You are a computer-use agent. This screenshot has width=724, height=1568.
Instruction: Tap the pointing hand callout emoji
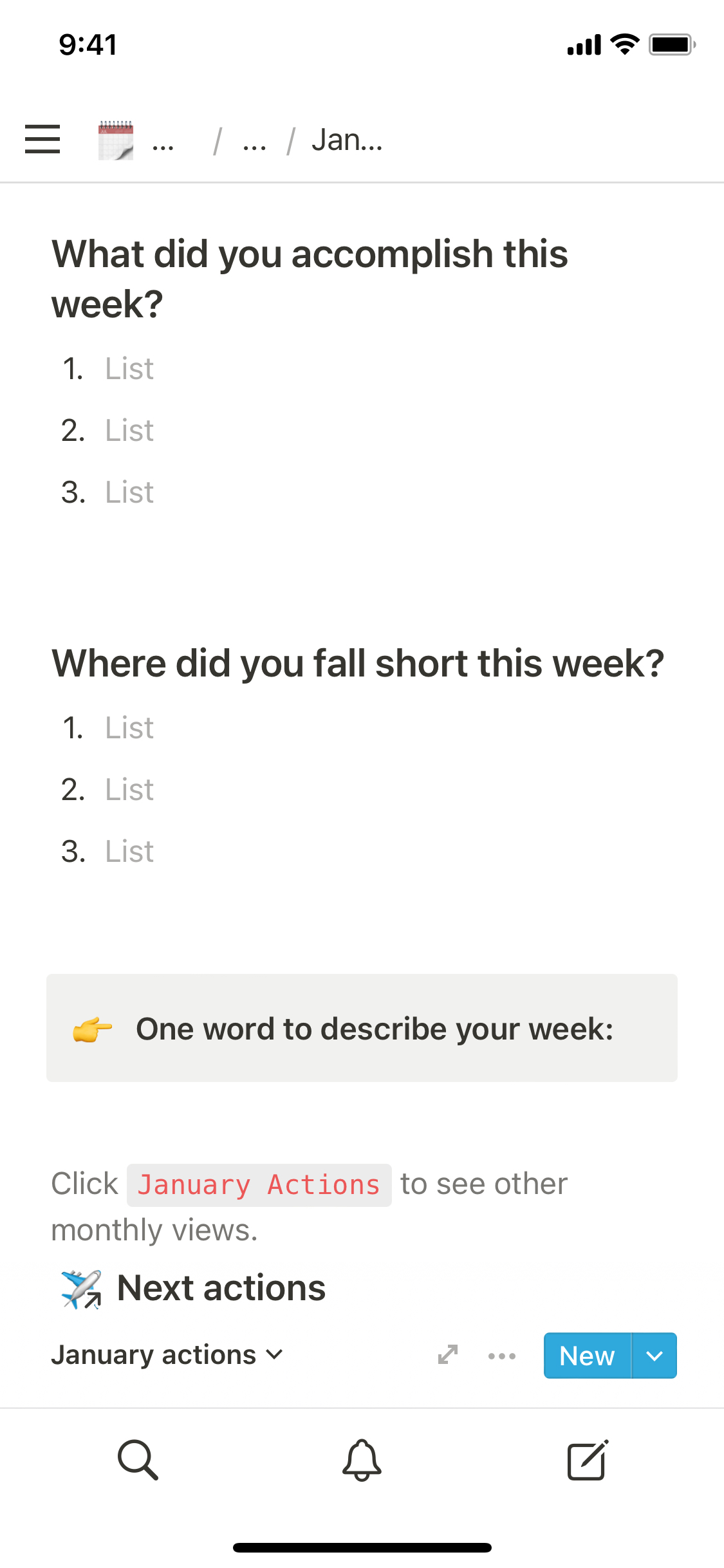tap(92, 1029)
